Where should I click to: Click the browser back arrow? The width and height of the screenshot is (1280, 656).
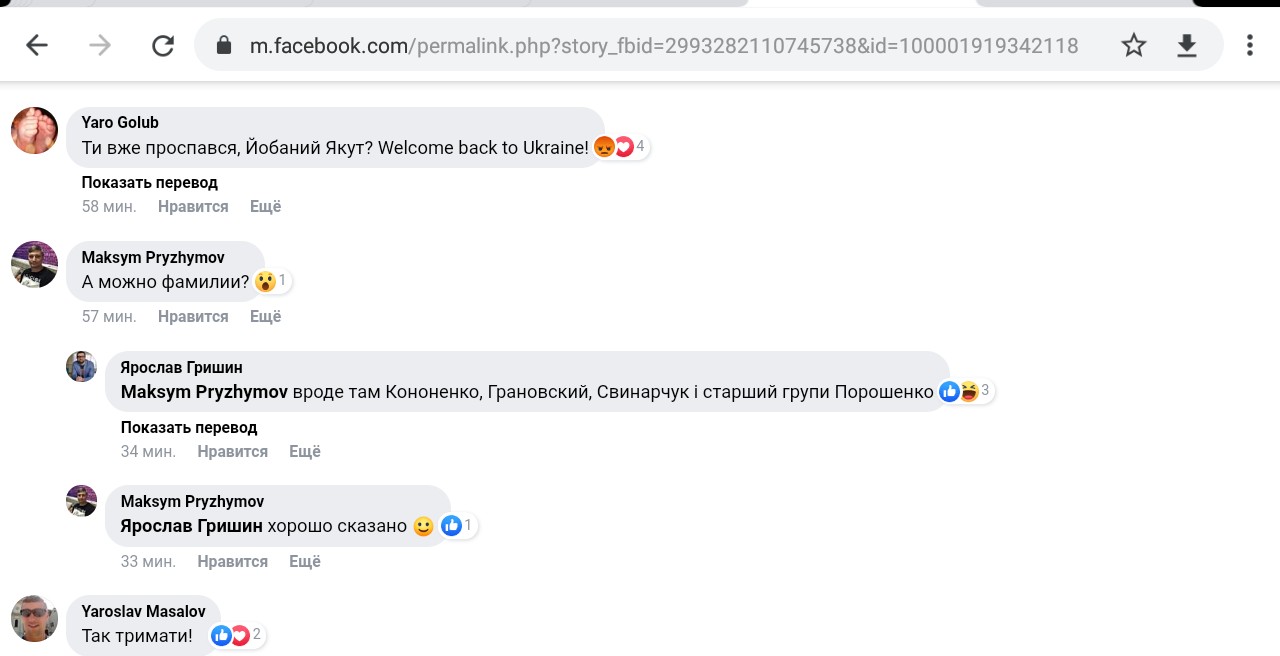(37, 45)
